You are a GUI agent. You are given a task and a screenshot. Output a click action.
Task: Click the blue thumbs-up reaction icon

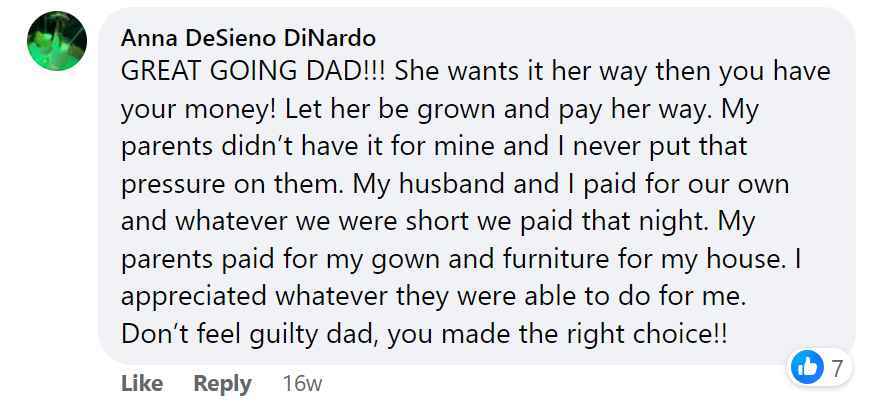[x=806, y=368]
